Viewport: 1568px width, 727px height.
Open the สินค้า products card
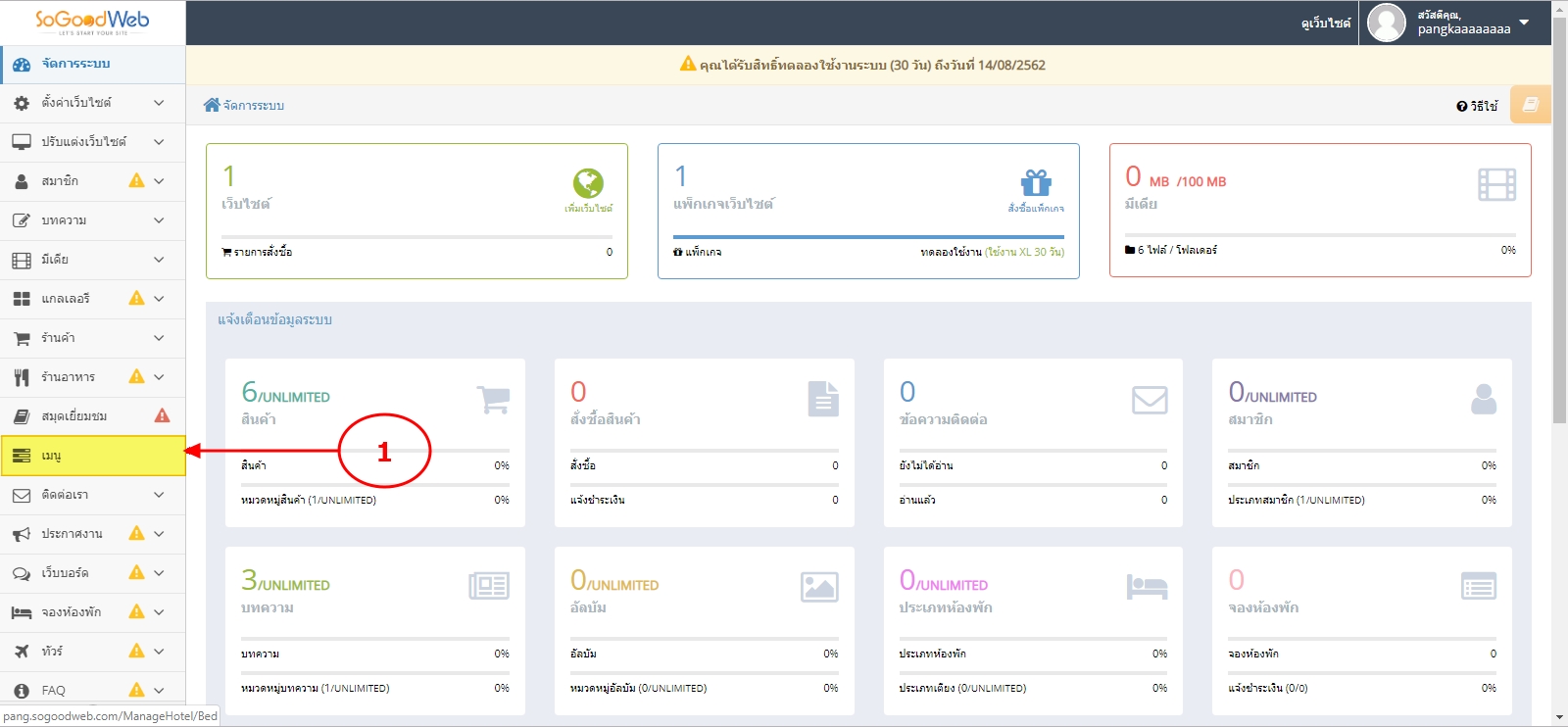pos(375,443)
